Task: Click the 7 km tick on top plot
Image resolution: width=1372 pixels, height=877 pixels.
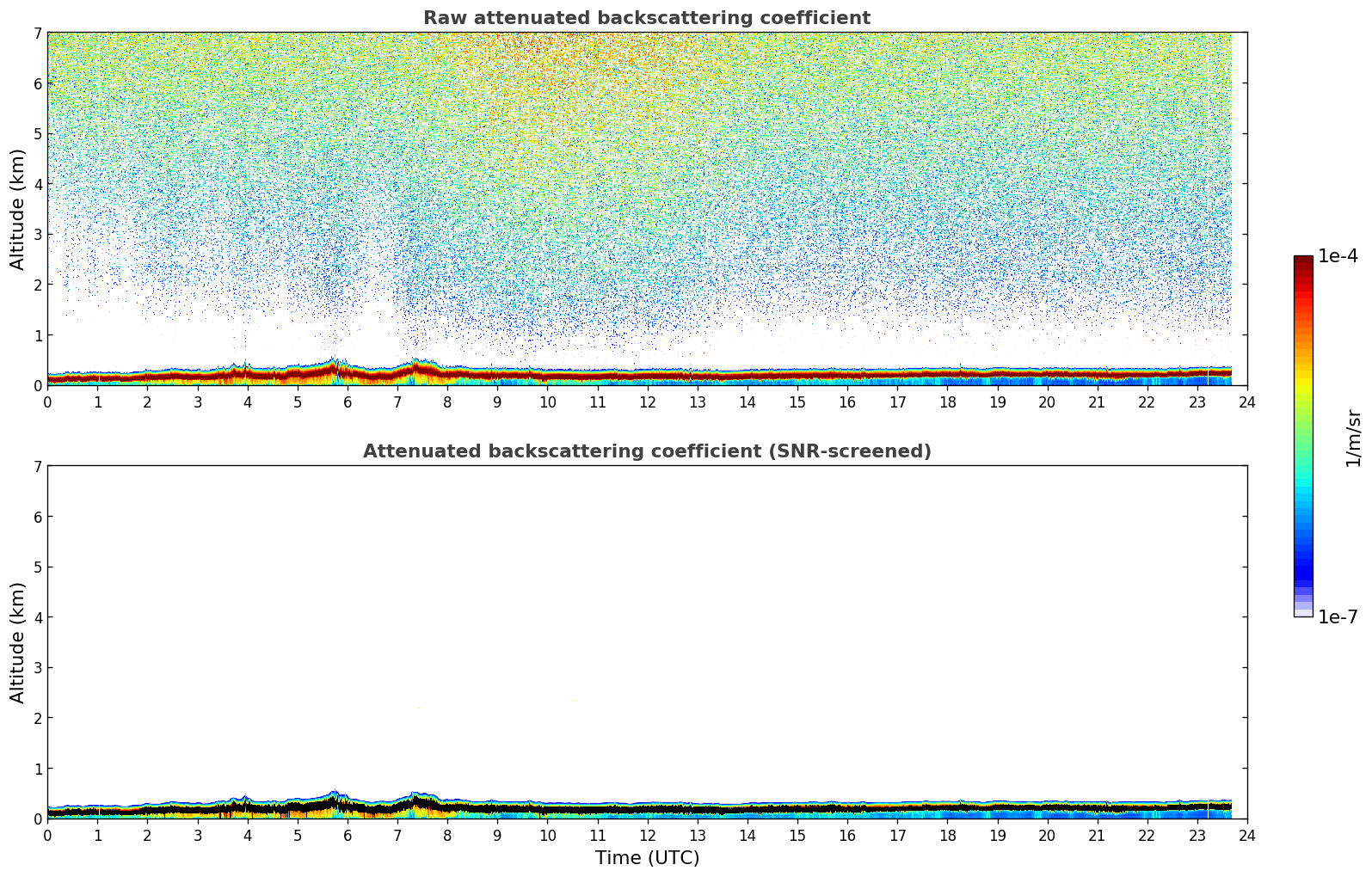Action: pos(37,34)
